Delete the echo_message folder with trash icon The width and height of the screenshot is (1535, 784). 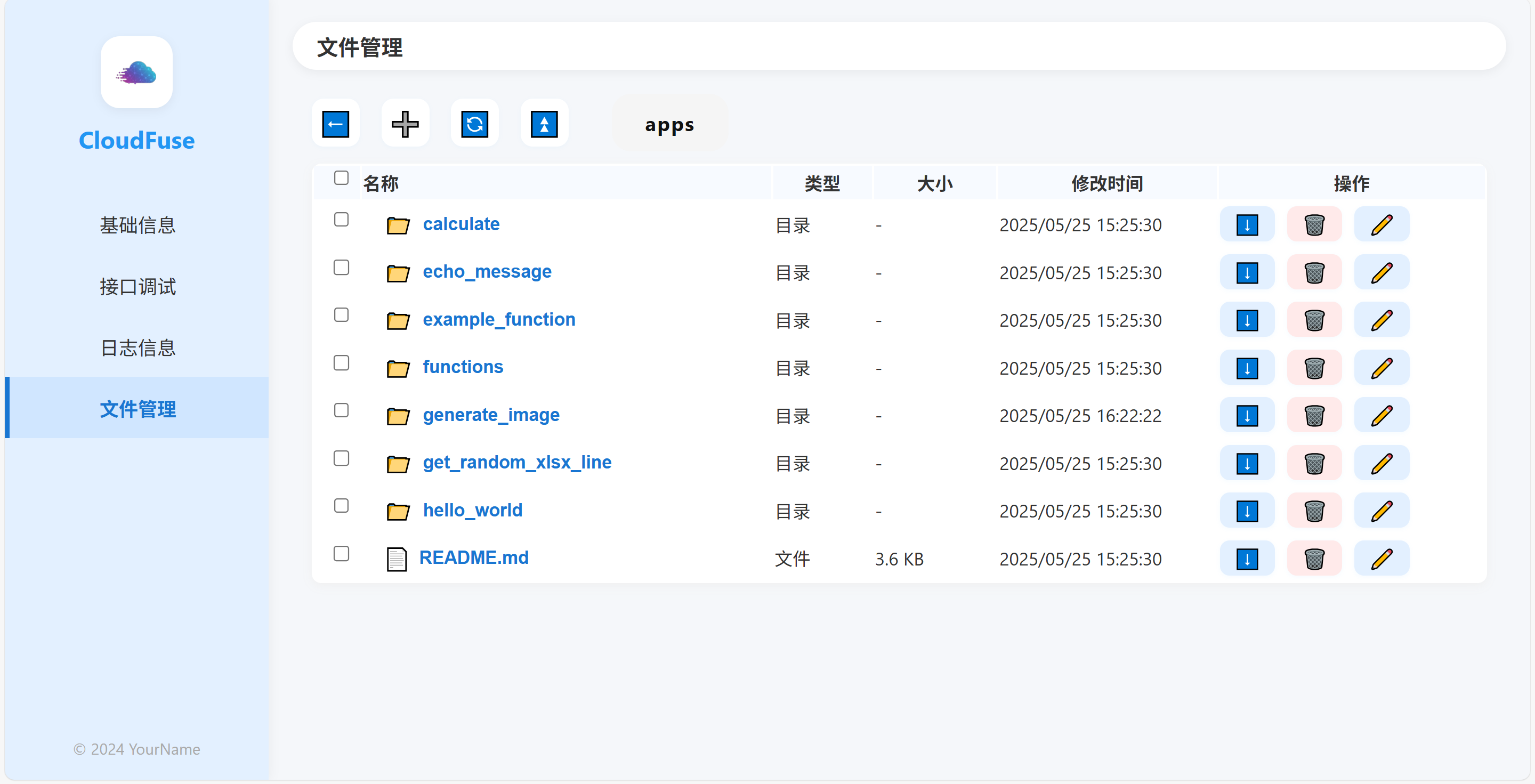1313,273
